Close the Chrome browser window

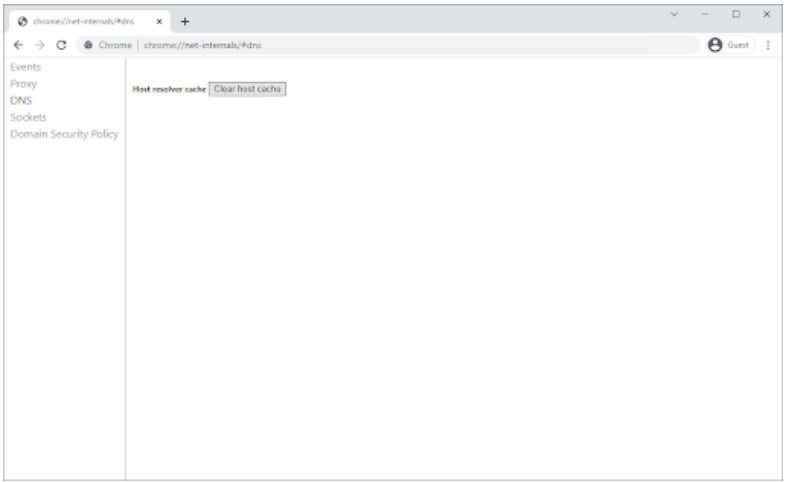click(x=767, y=14)
